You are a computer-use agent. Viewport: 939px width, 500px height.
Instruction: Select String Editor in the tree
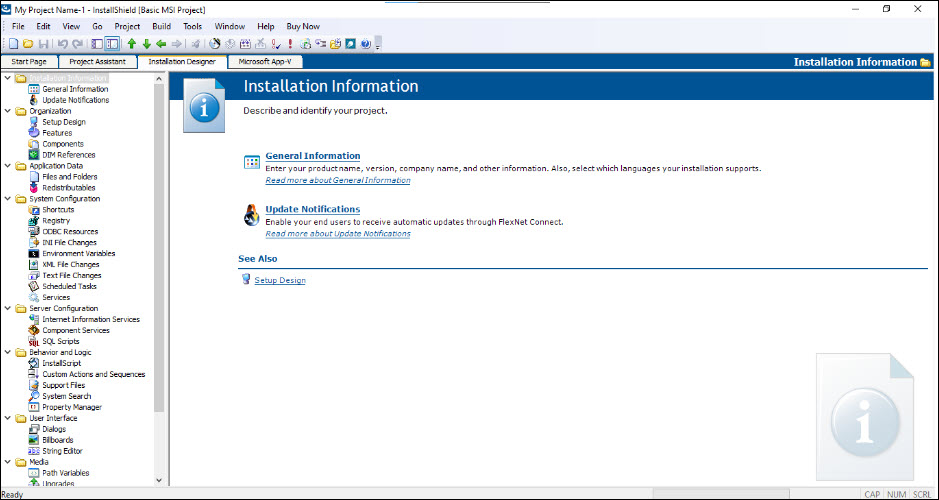point(62,451)
